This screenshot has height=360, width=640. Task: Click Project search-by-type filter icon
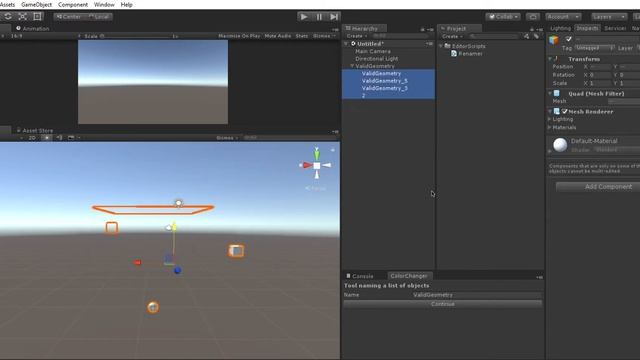click(527, 36)
